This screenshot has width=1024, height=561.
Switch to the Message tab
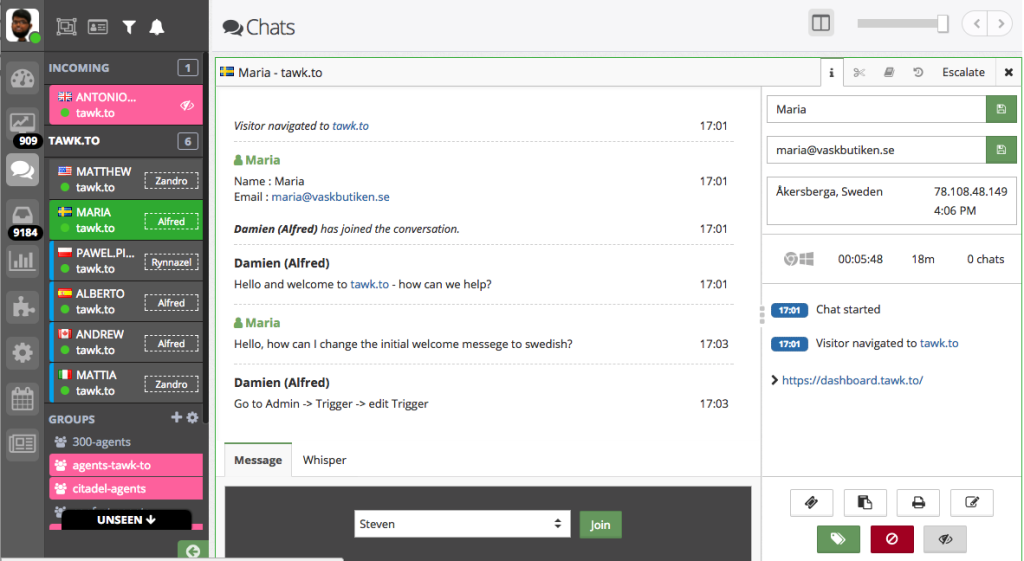pyautogui.click(x=258, y=460)
